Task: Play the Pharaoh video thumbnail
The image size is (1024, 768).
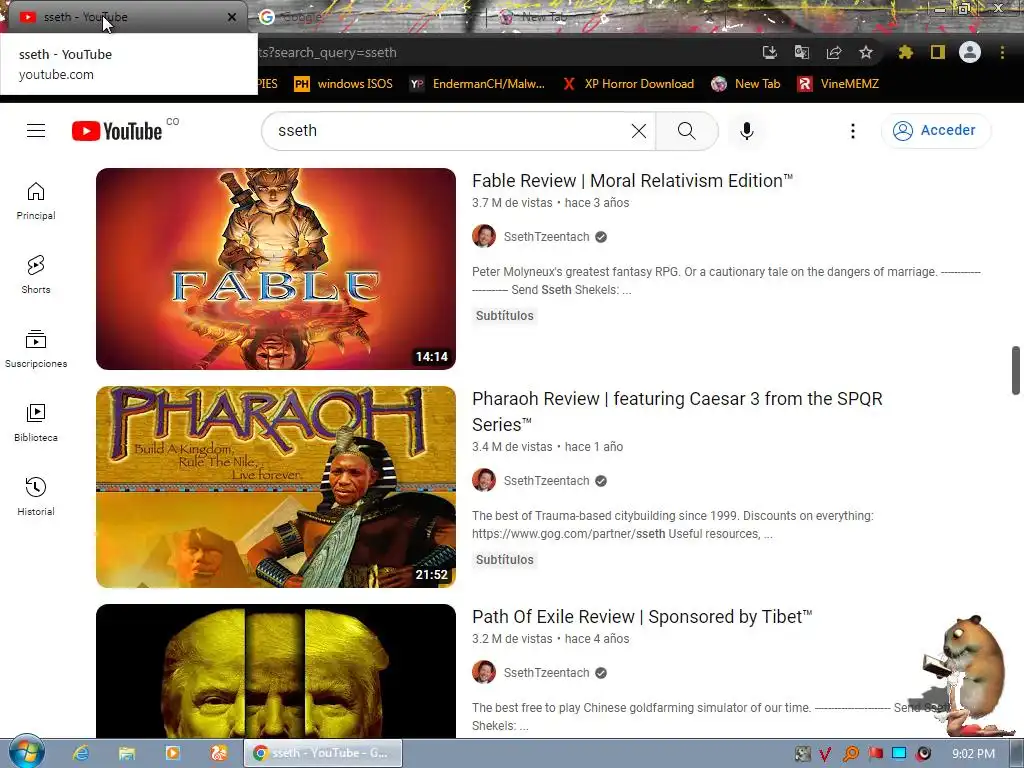Action: [276, 487]
